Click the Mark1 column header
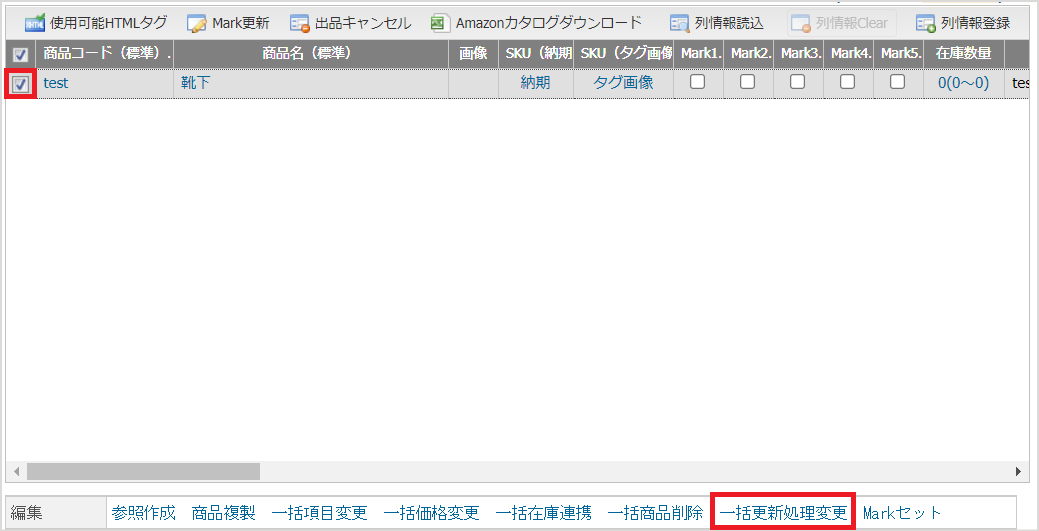The width and height of the screenshot is (1039, 531). click(698, 54)
